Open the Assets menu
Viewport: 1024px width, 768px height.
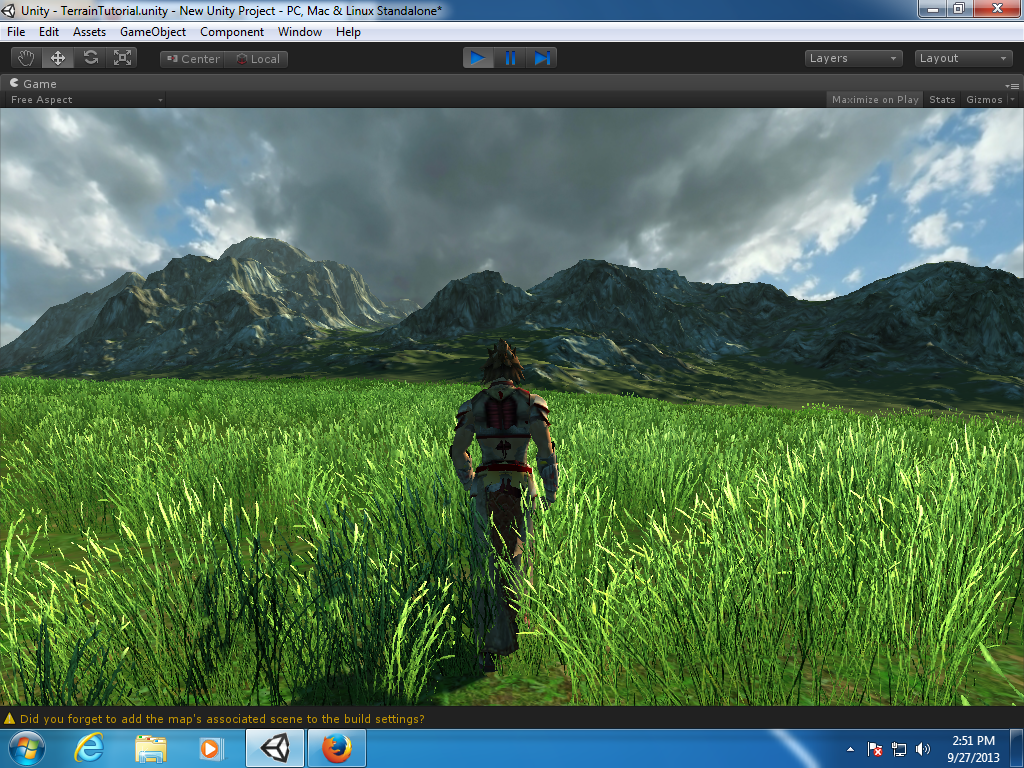coord(89,32)
